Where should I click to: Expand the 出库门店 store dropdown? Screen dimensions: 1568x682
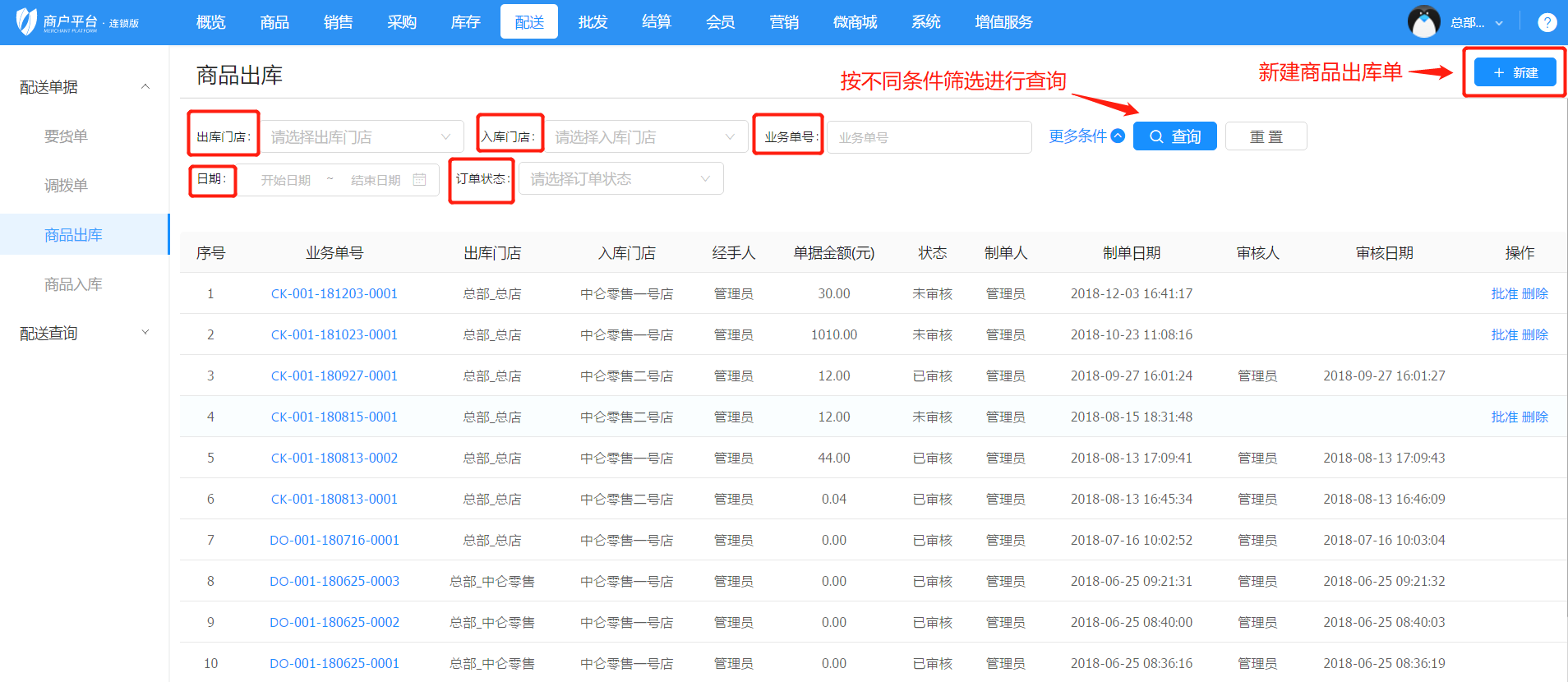[362, 137]
